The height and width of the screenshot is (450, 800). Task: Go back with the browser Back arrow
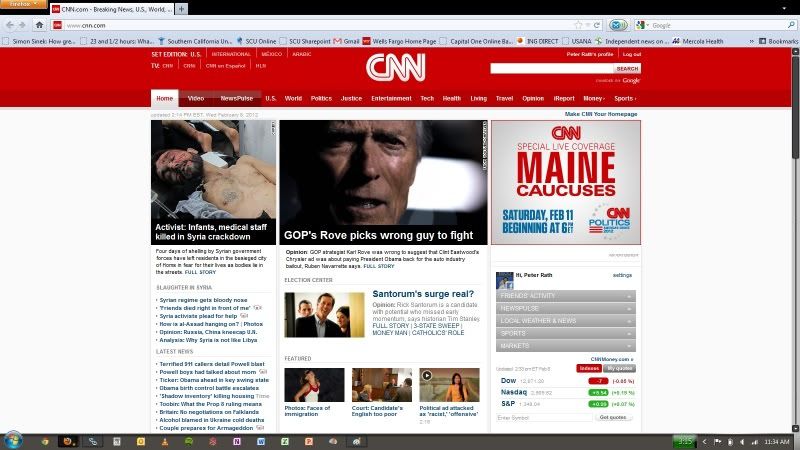[x=10, y=25]
